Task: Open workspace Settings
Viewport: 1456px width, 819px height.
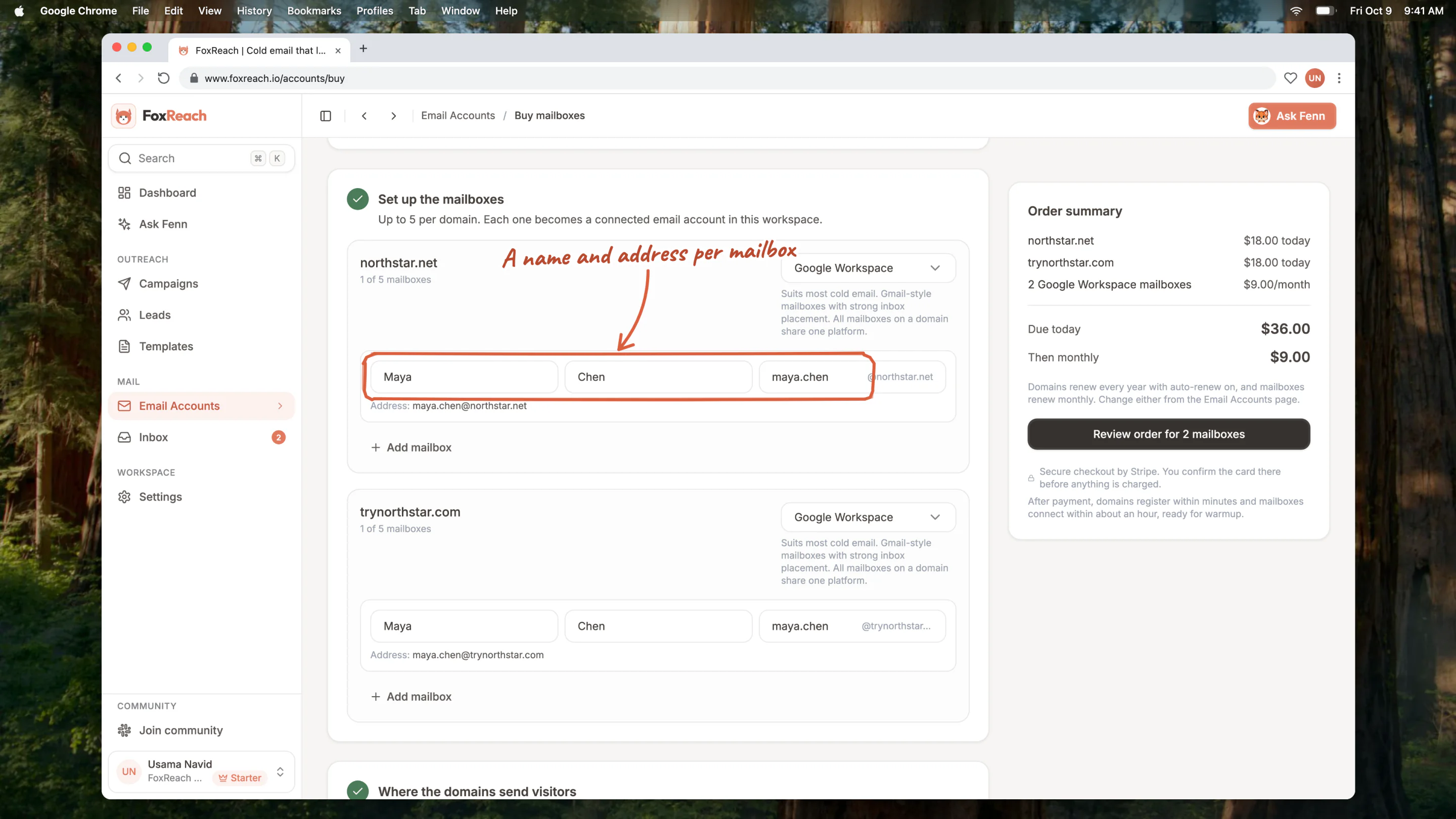Action: pyautogui.click(x=201, y=497)
